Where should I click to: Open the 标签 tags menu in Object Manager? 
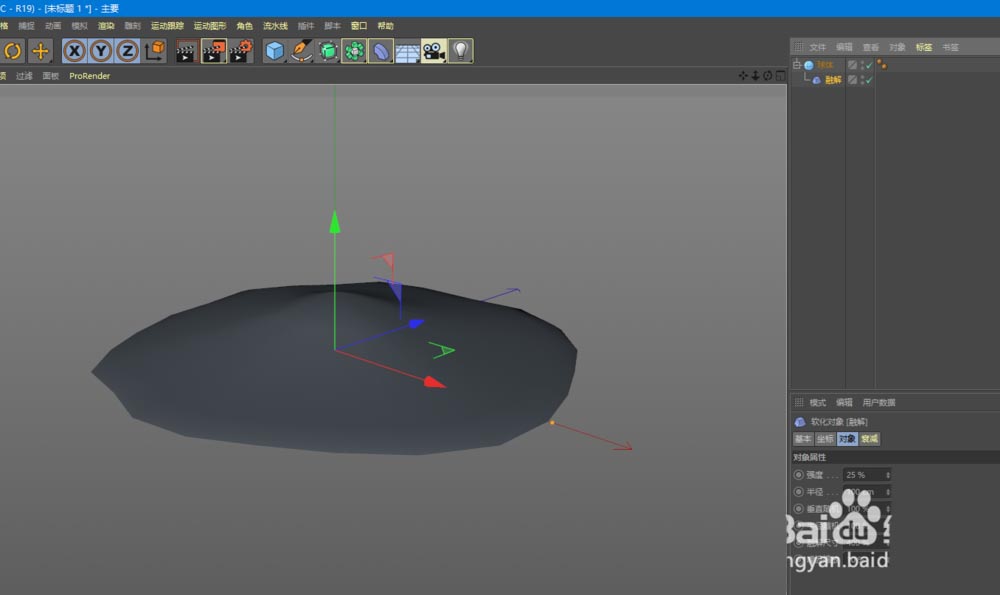[x=923, y=47]
